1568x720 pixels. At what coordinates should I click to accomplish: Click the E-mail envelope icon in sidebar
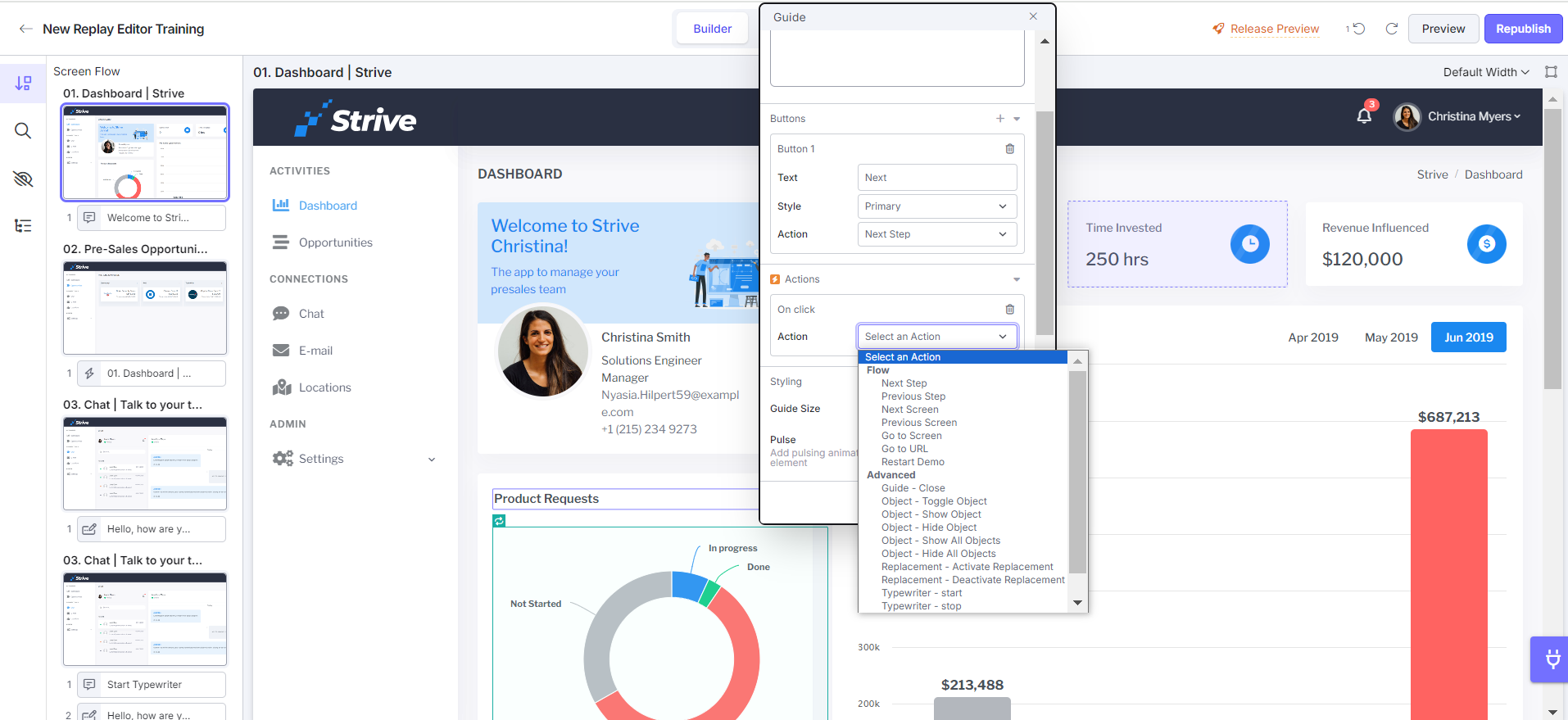pyautogui.click(x=281, y=351)
